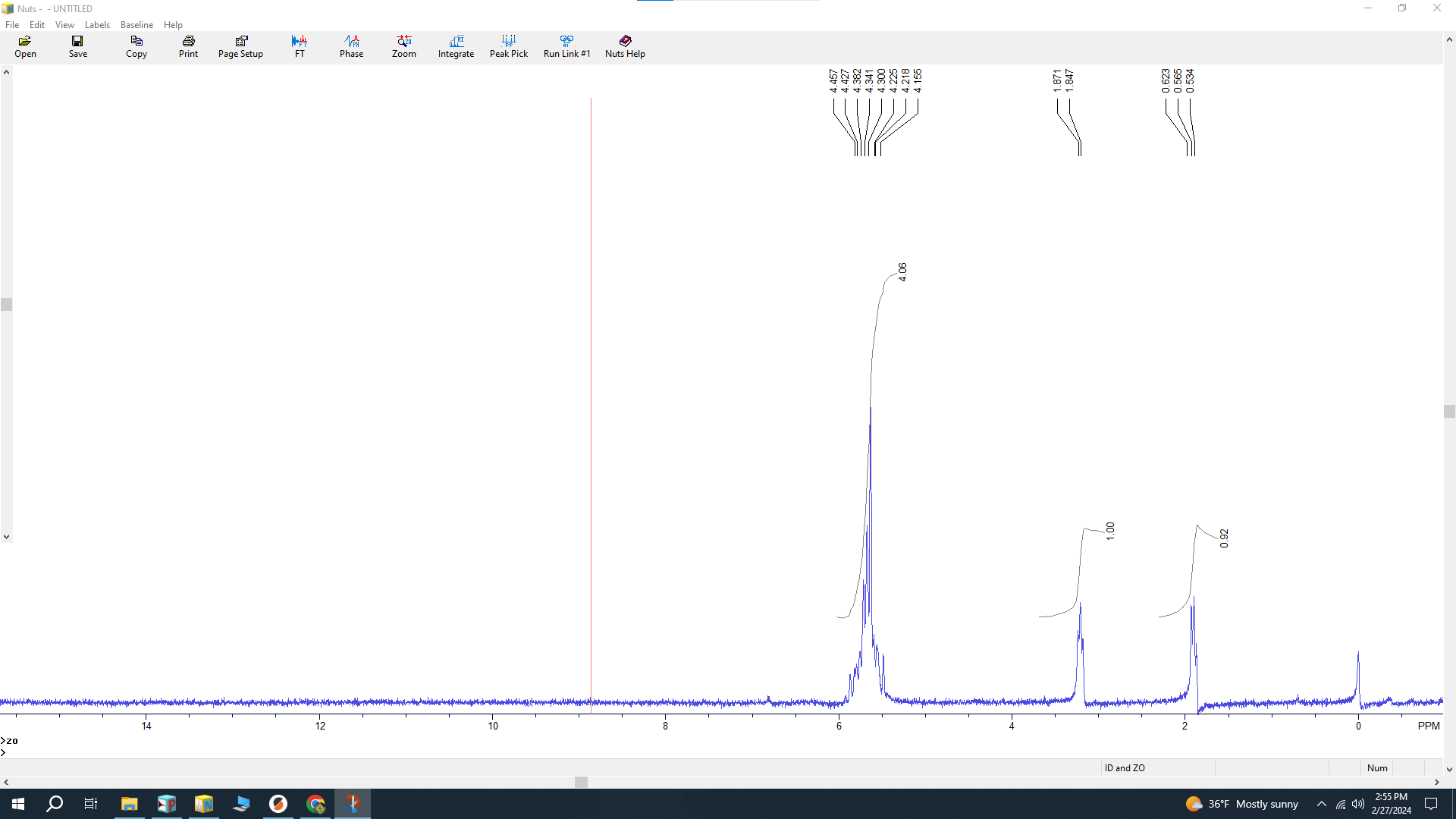Open the View menu

coord(64,24)
